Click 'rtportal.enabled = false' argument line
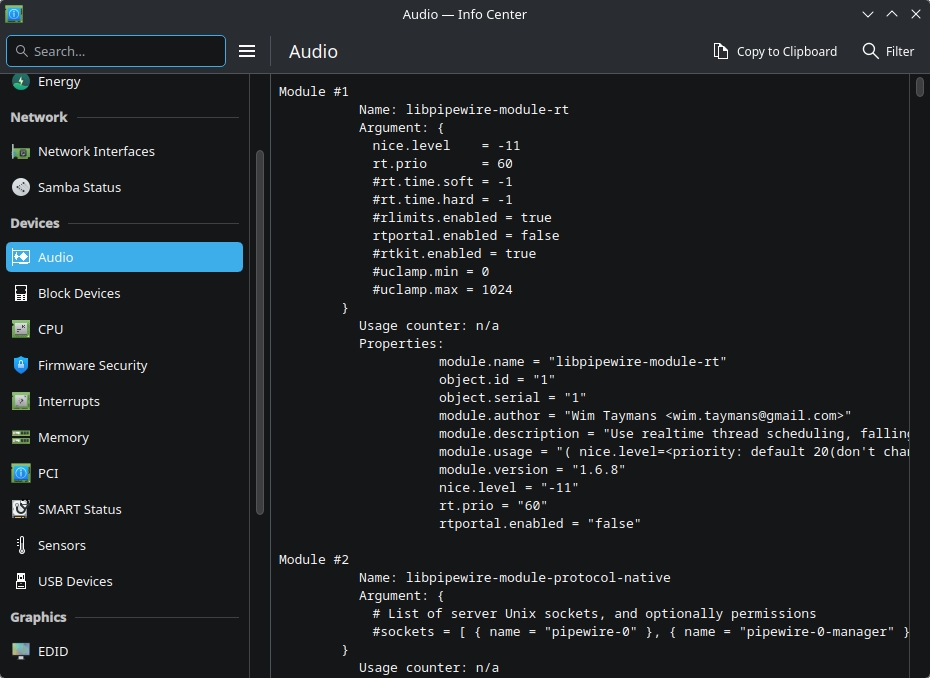 pyautogui.click(x=466, y=235)
